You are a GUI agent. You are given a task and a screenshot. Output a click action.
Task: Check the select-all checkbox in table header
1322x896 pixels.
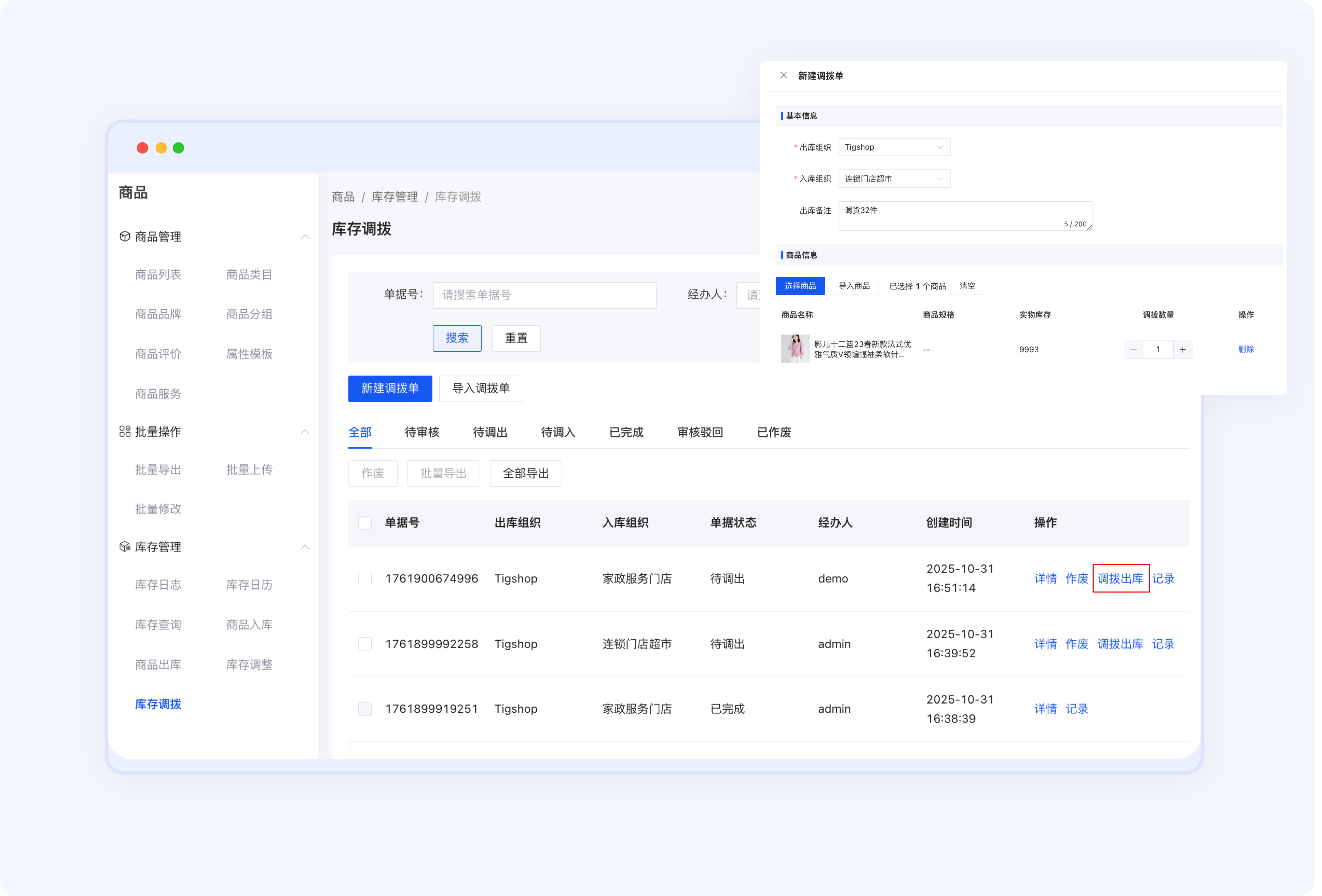click(x=365, y=522)
